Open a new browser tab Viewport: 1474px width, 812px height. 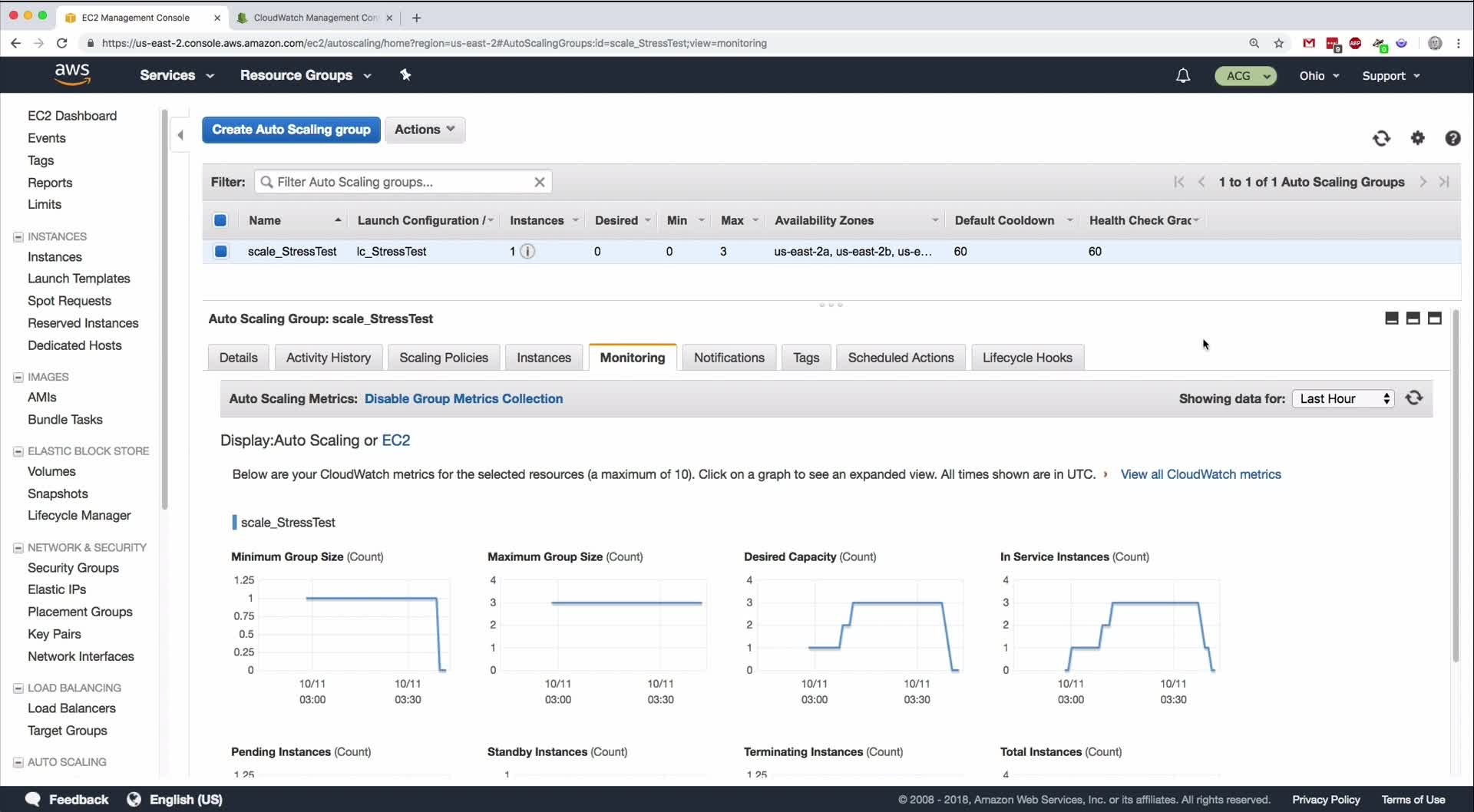(416, 18)
